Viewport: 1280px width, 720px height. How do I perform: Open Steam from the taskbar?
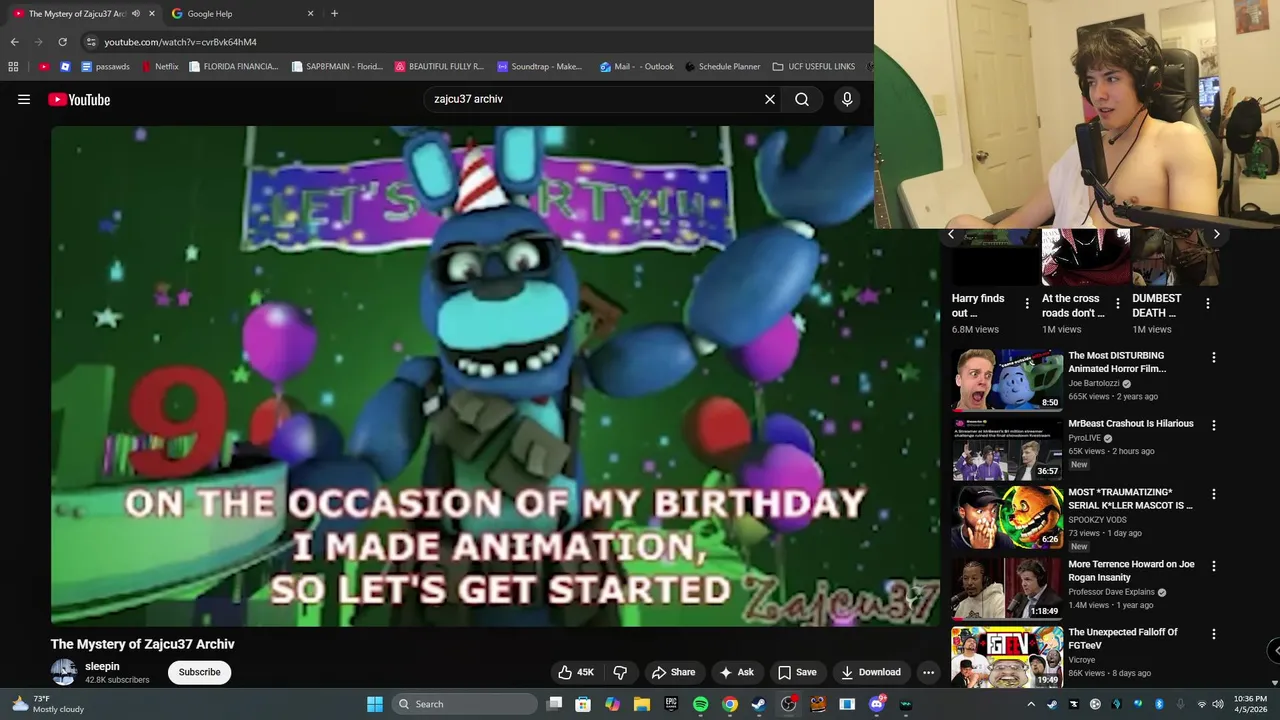[x=759, y=704]
